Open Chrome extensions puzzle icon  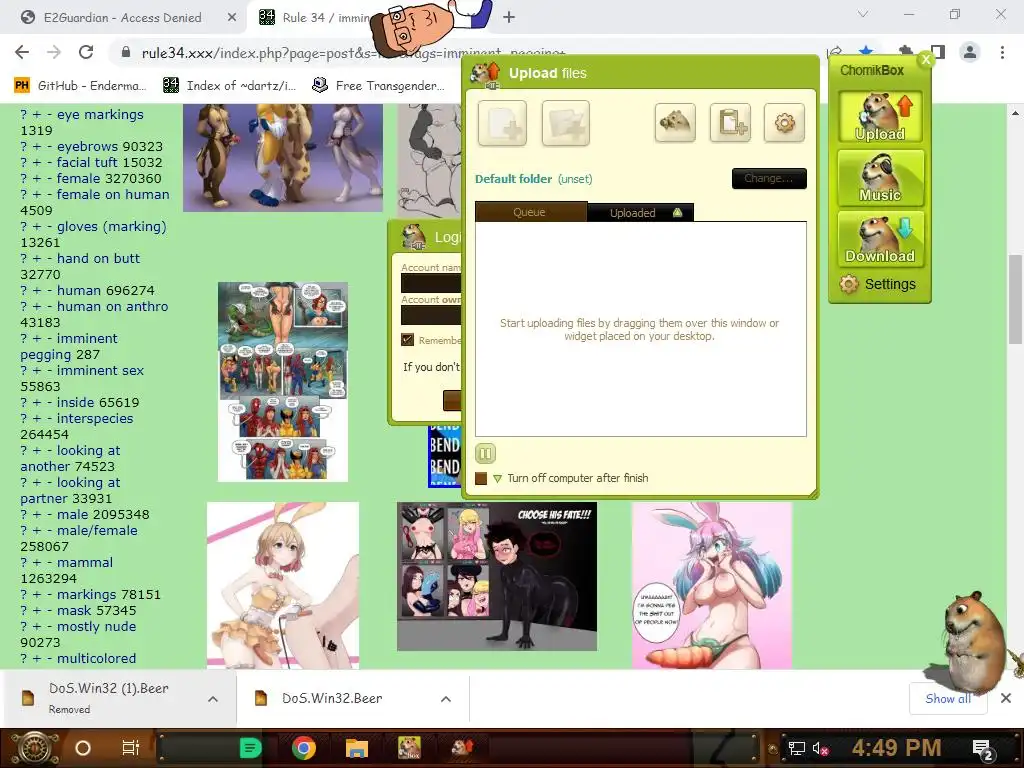(x=905, y=51)
